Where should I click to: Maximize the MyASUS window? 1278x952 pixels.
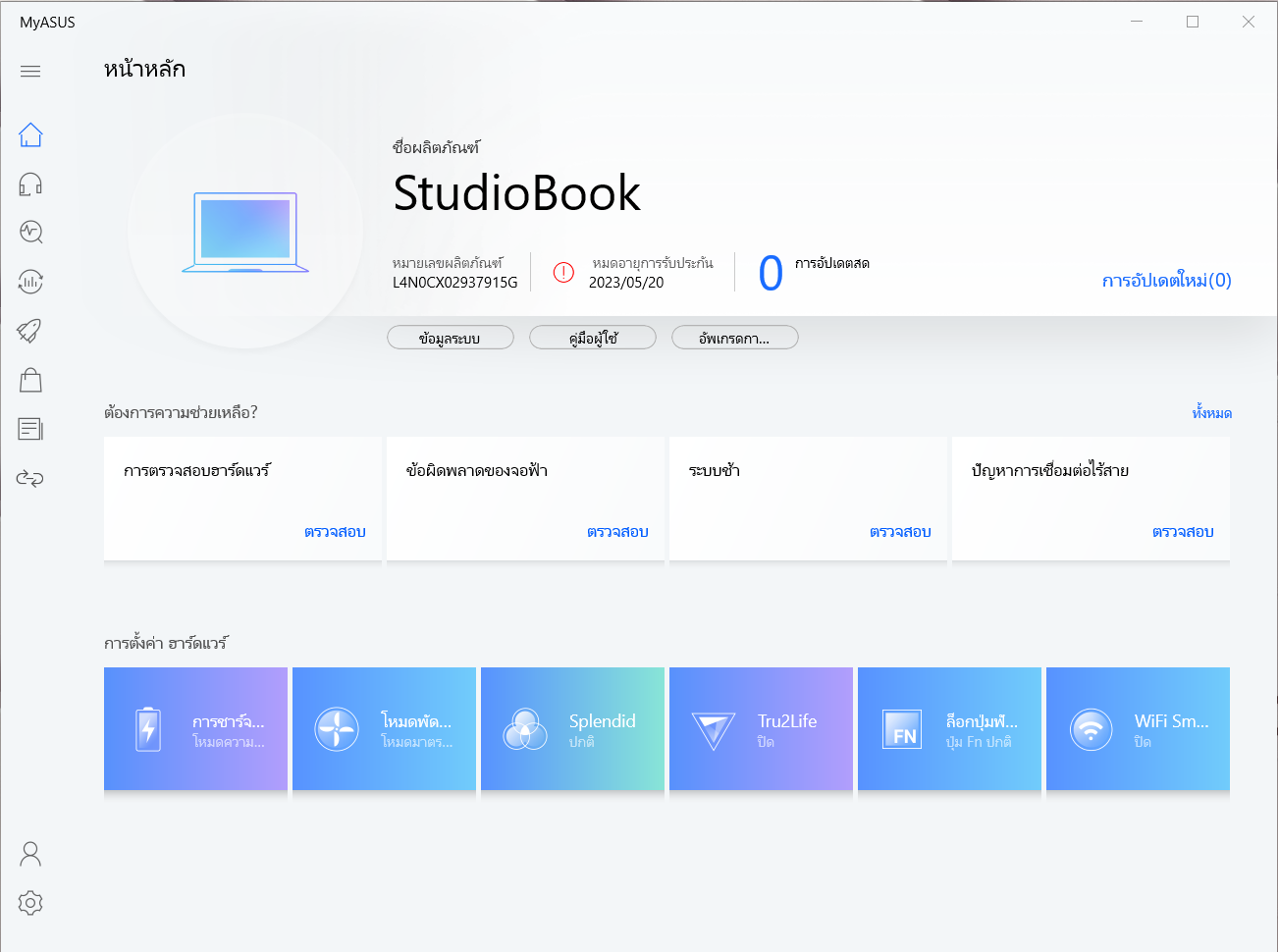click(1193, 22)
